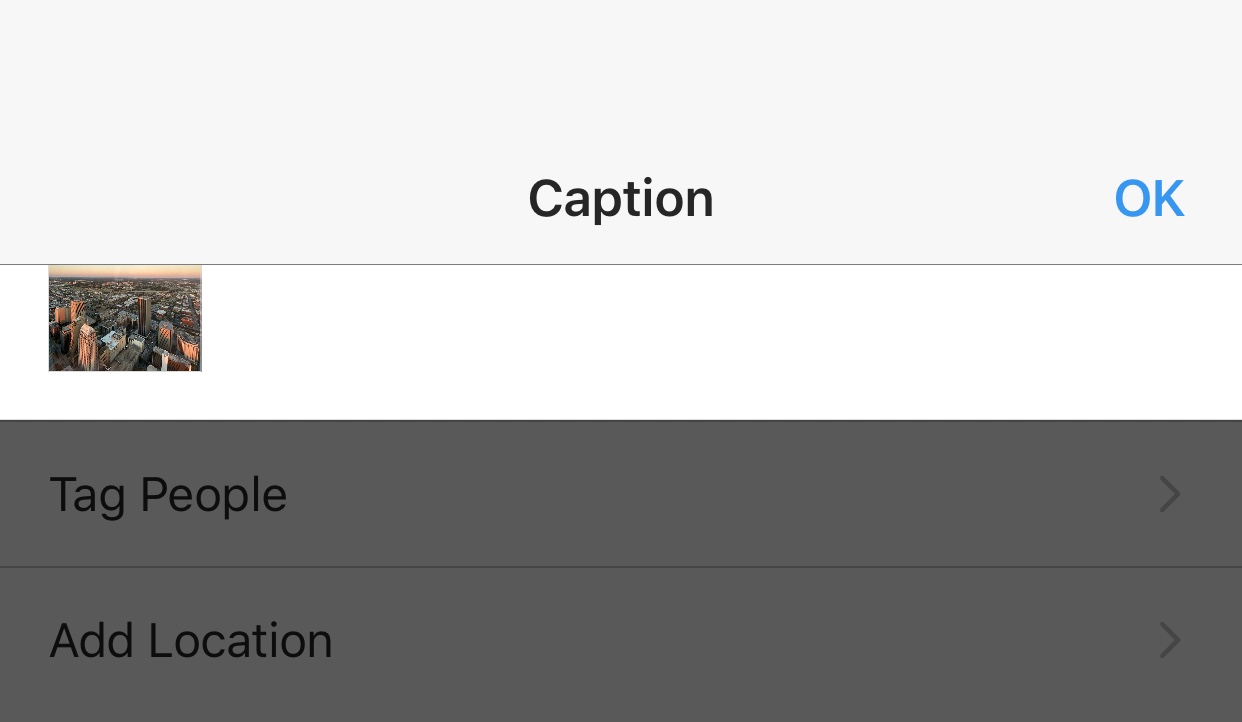Click the right arrow icon beside Add Location
1242x722 pixels.
click(x=1169, y=640)
